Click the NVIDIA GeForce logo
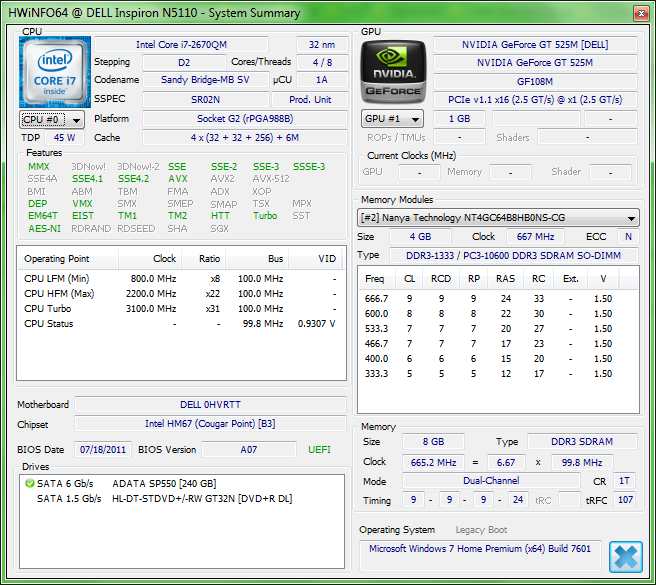Screen dimensions: 656x585 pyautogui.click(x=394, y=72)
